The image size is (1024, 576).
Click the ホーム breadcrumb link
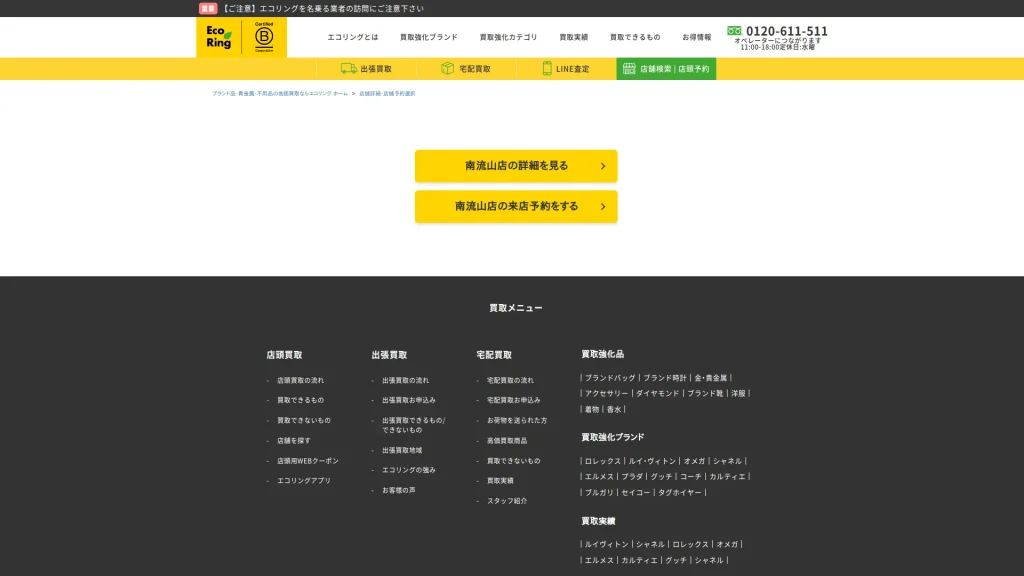point(341,93)
